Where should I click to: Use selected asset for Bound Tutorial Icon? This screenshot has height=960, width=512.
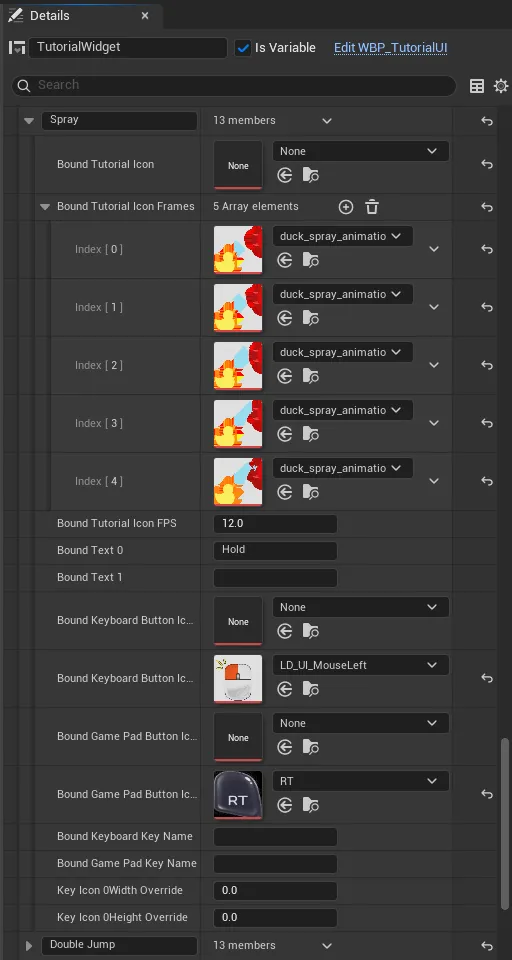pos(285,176)
